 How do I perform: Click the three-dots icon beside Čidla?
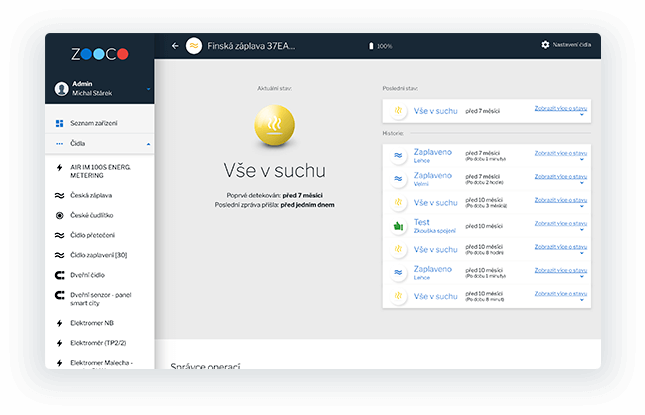point(60,144)
